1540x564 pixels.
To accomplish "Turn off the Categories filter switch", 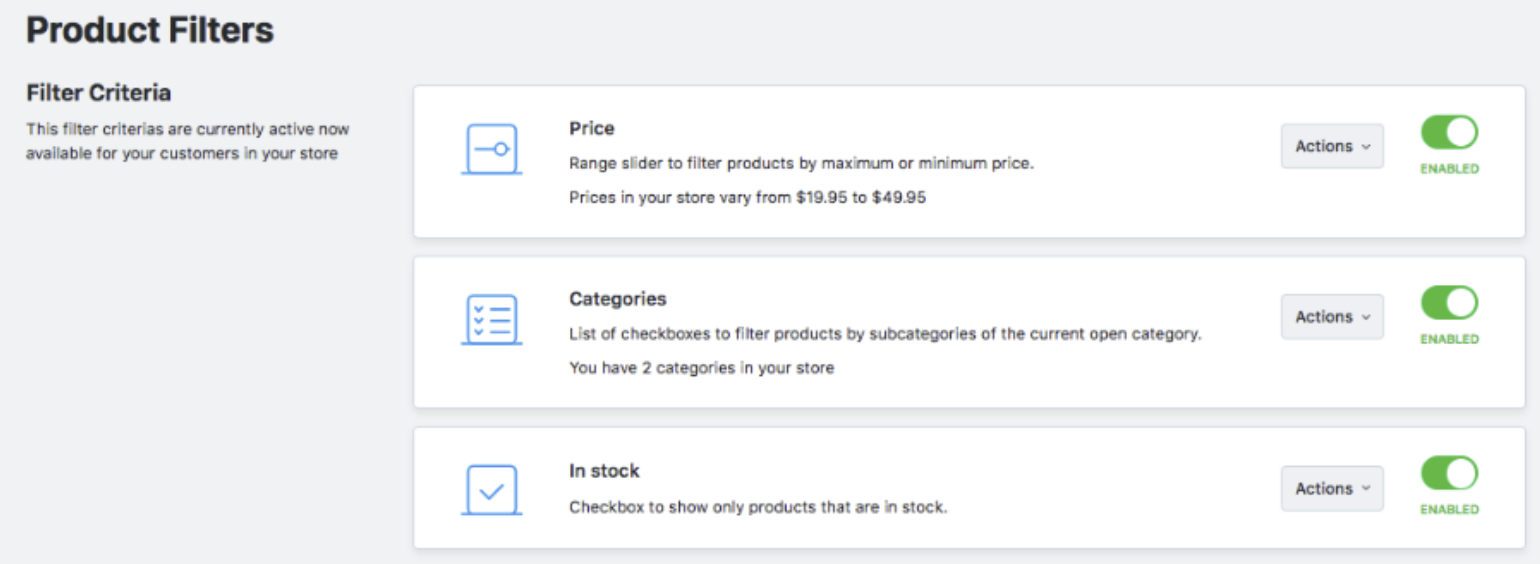I will coord(1449,302).
